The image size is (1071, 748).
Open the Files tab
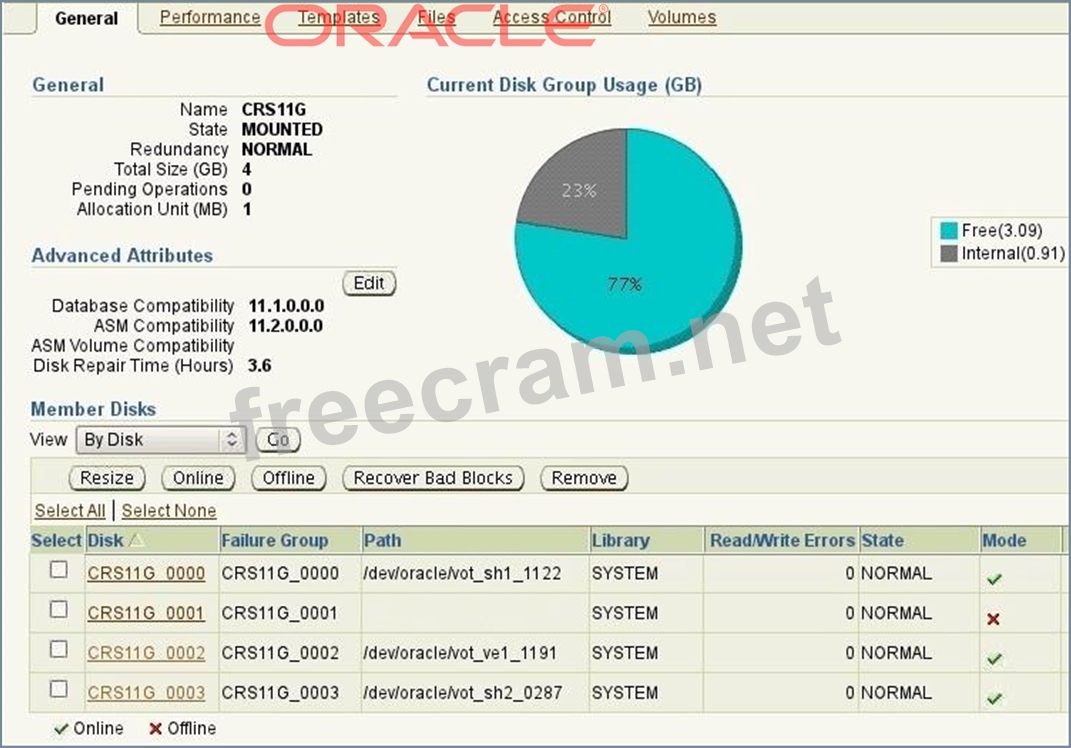coord(436,17)
